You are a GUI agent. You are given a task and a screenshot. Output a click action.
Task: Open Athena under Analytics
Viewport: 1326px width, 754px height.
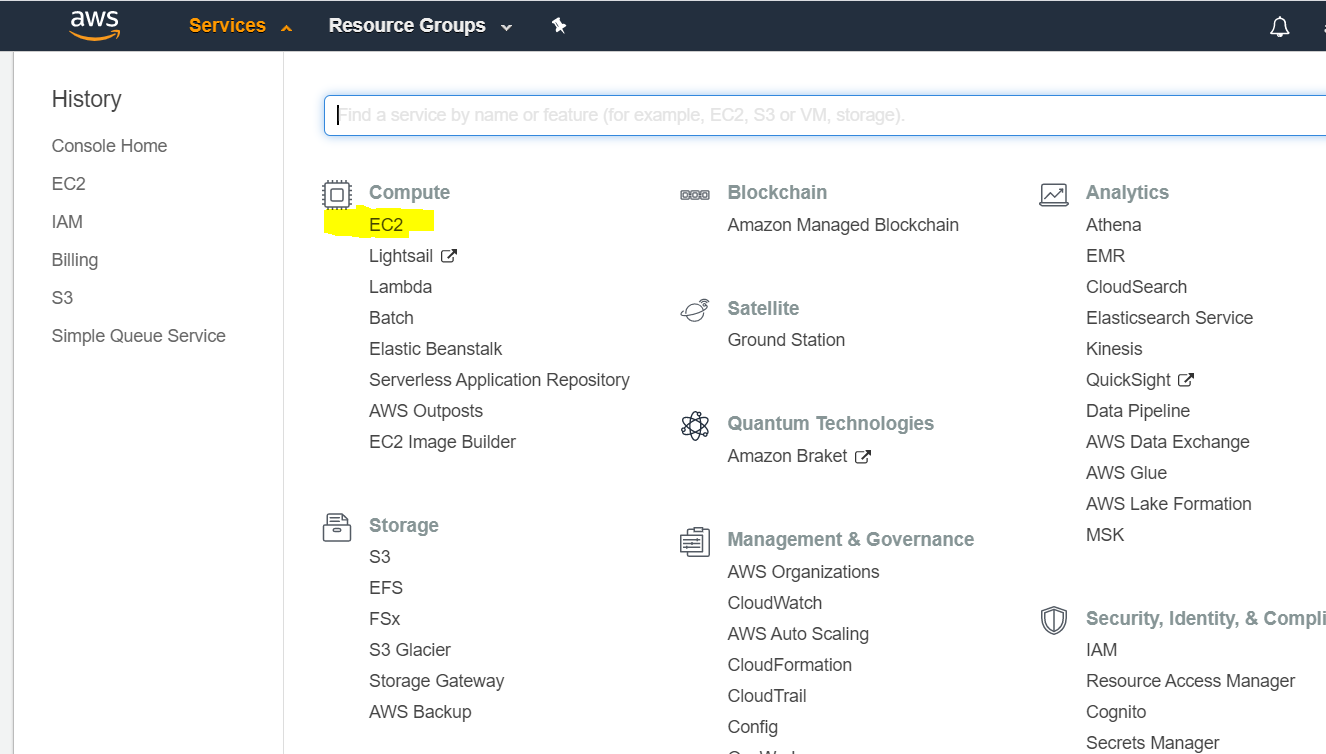1113,225
